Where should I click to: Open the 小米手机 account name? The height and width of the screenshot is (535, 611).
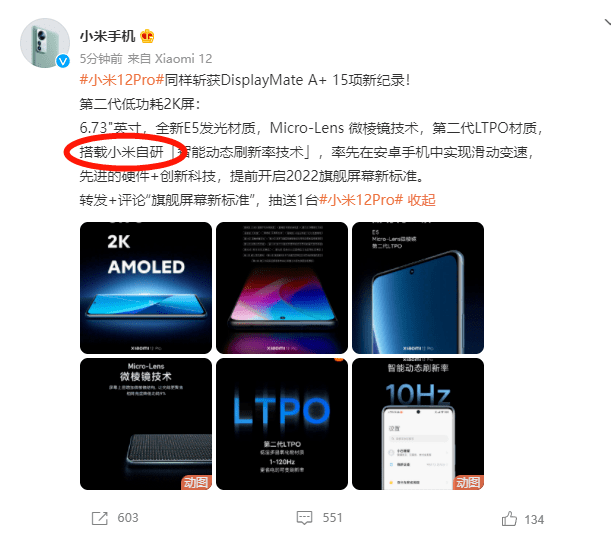[x=108, y=36]
